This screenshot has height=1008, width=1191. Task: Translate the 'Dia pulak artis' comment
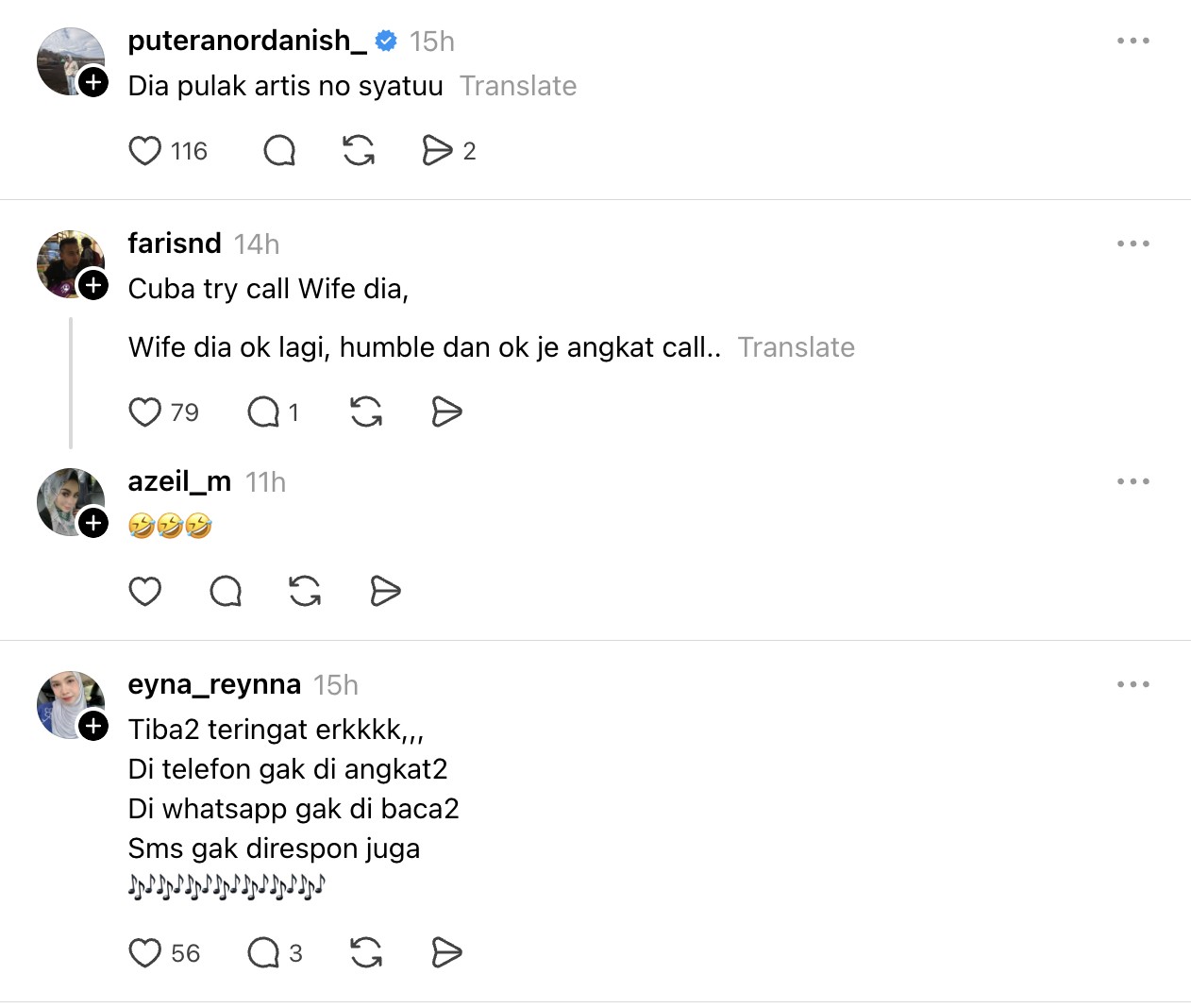(x=518, y=86)
